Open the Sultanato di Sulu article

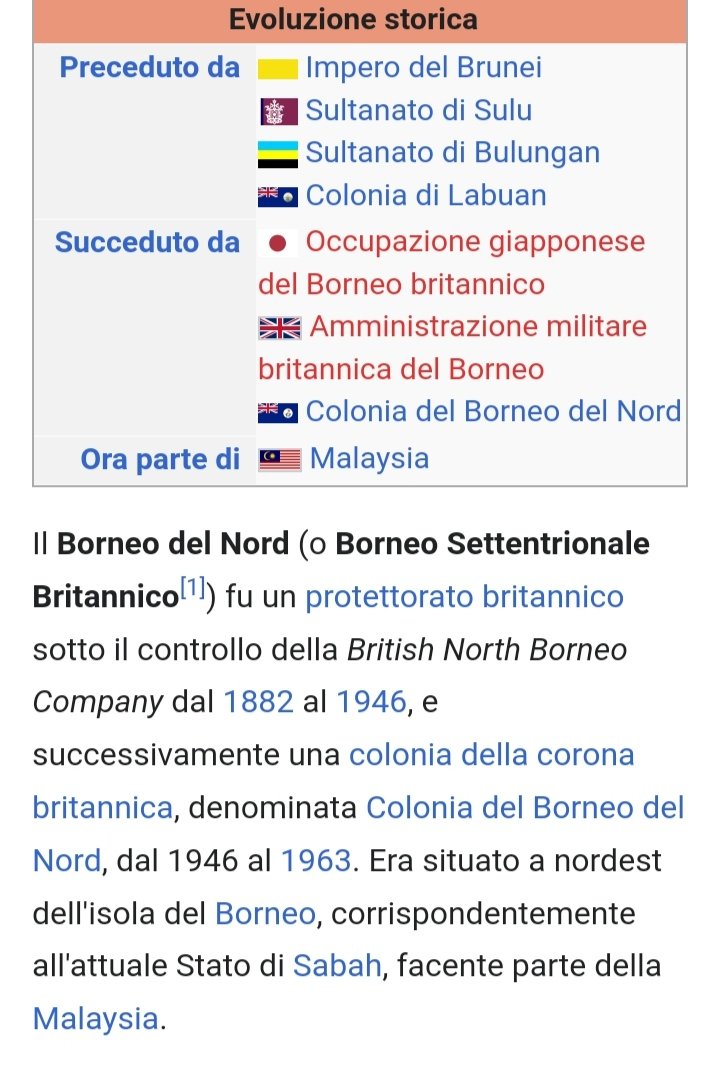(418, 110)
